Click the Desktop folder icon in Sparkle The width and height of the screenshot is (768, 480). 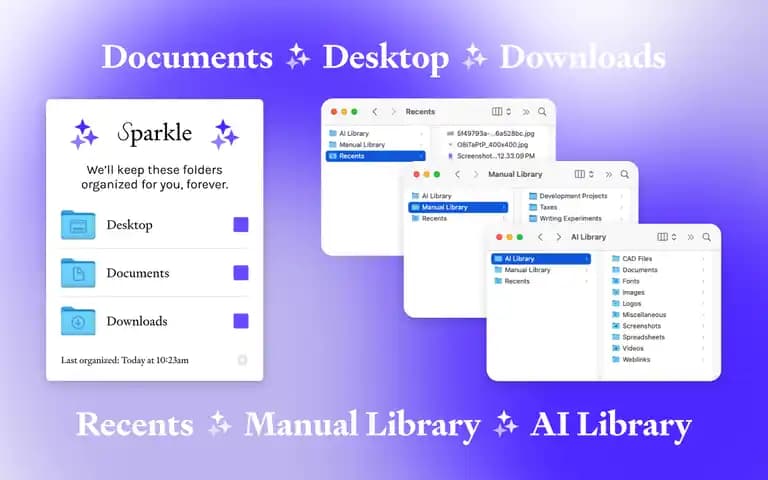[x=78, y=225]
